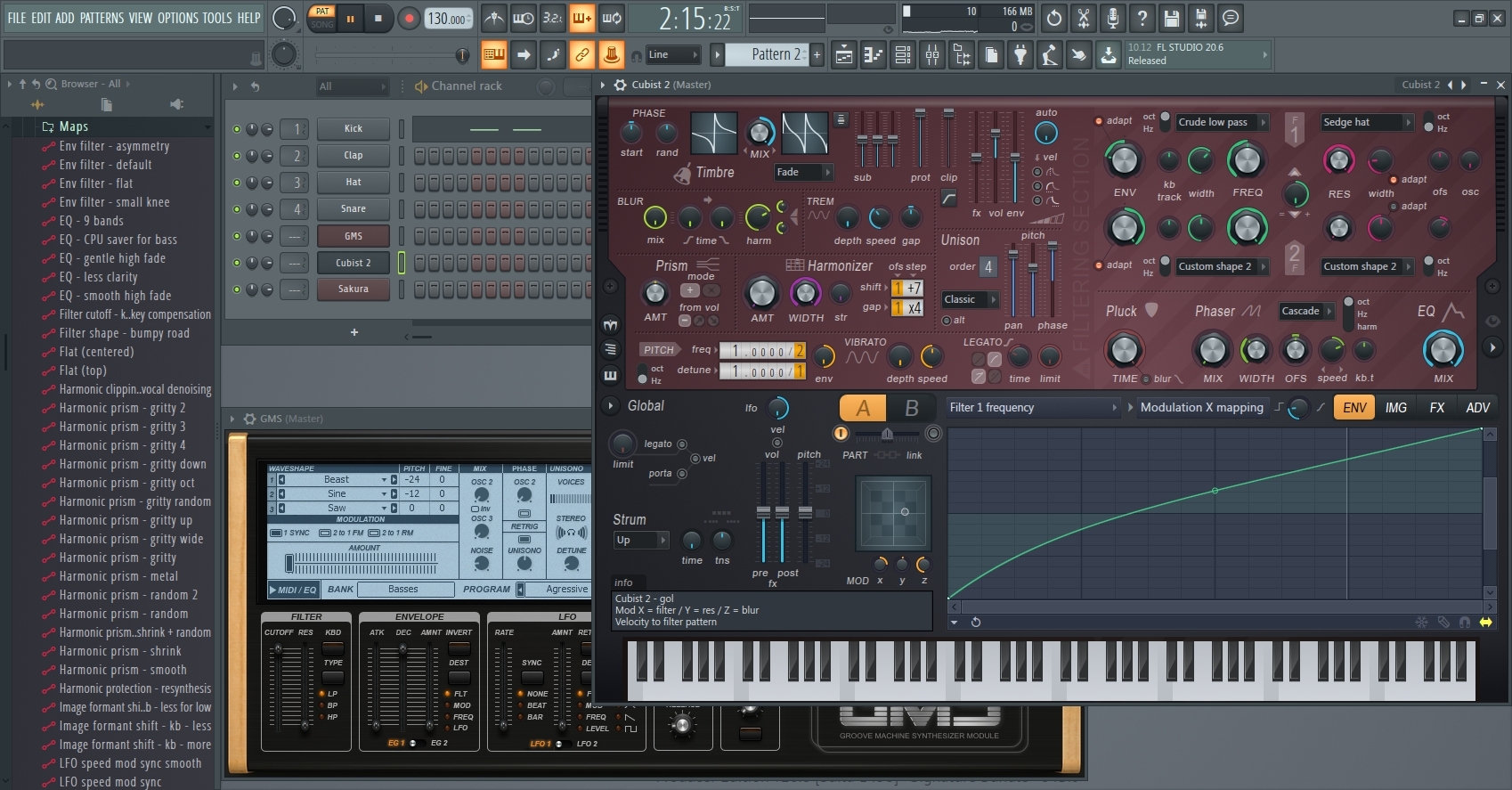Open the Sedge hat filter type dropdown
The height and width of the screenshot is (790, 1512).
(x=1366, y=122)
